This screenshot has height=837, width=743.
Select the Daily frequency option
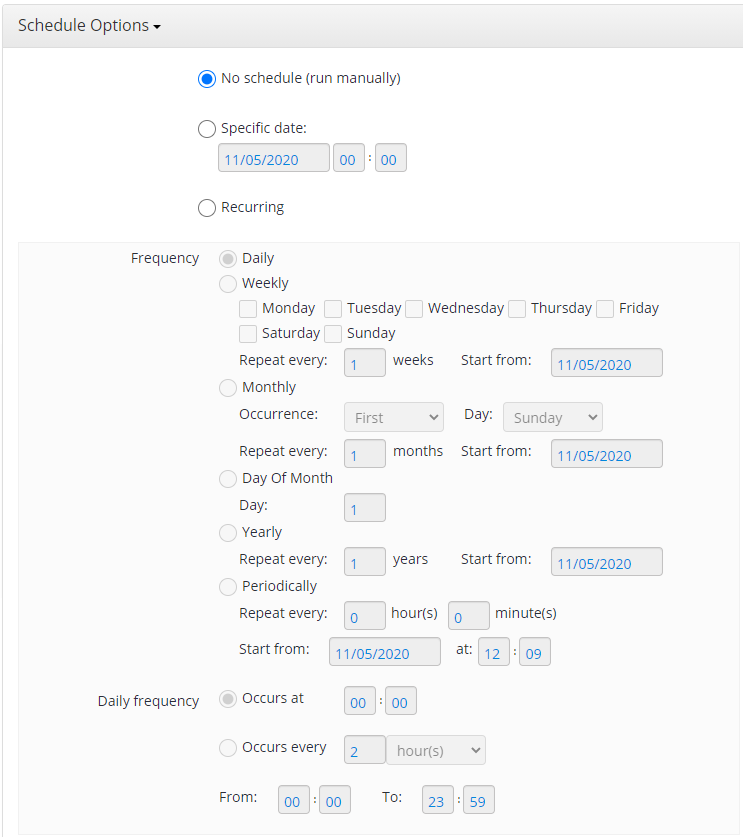point(227,258)
